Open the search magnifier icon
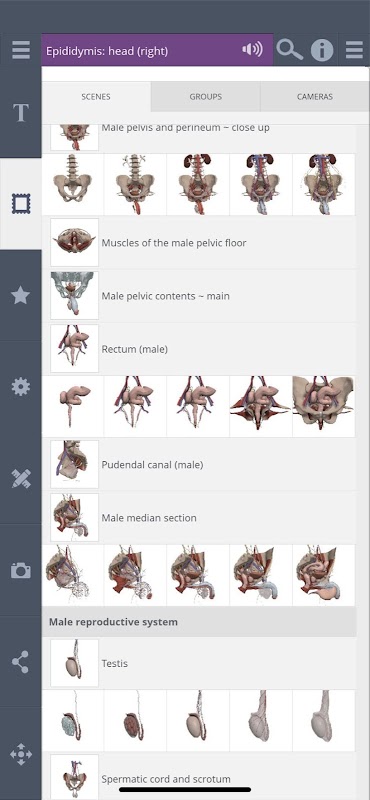The height and width of the screenshot is (800, 370). (x=289, y=50)
